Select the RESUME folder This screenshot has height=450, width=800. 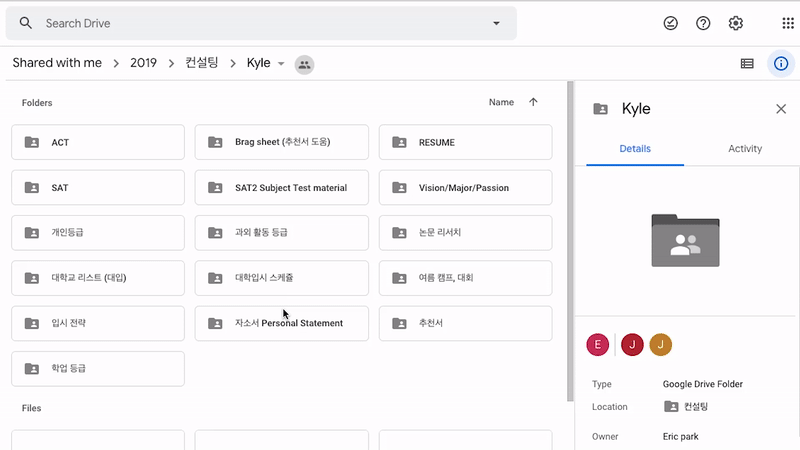[465, 142]
